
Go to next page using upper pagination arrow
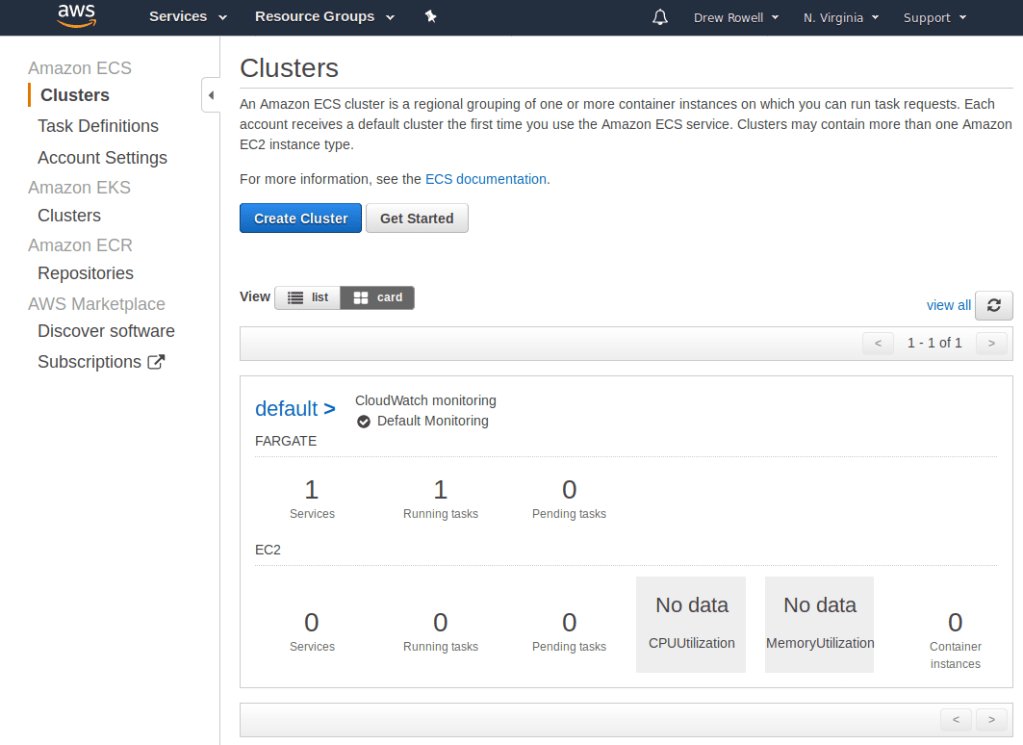[991, 343]
